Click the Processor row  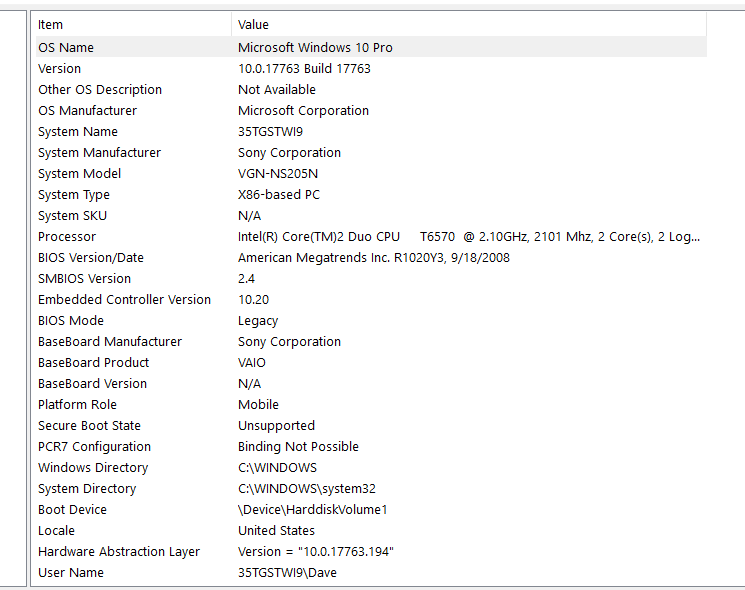pos(67,236)
